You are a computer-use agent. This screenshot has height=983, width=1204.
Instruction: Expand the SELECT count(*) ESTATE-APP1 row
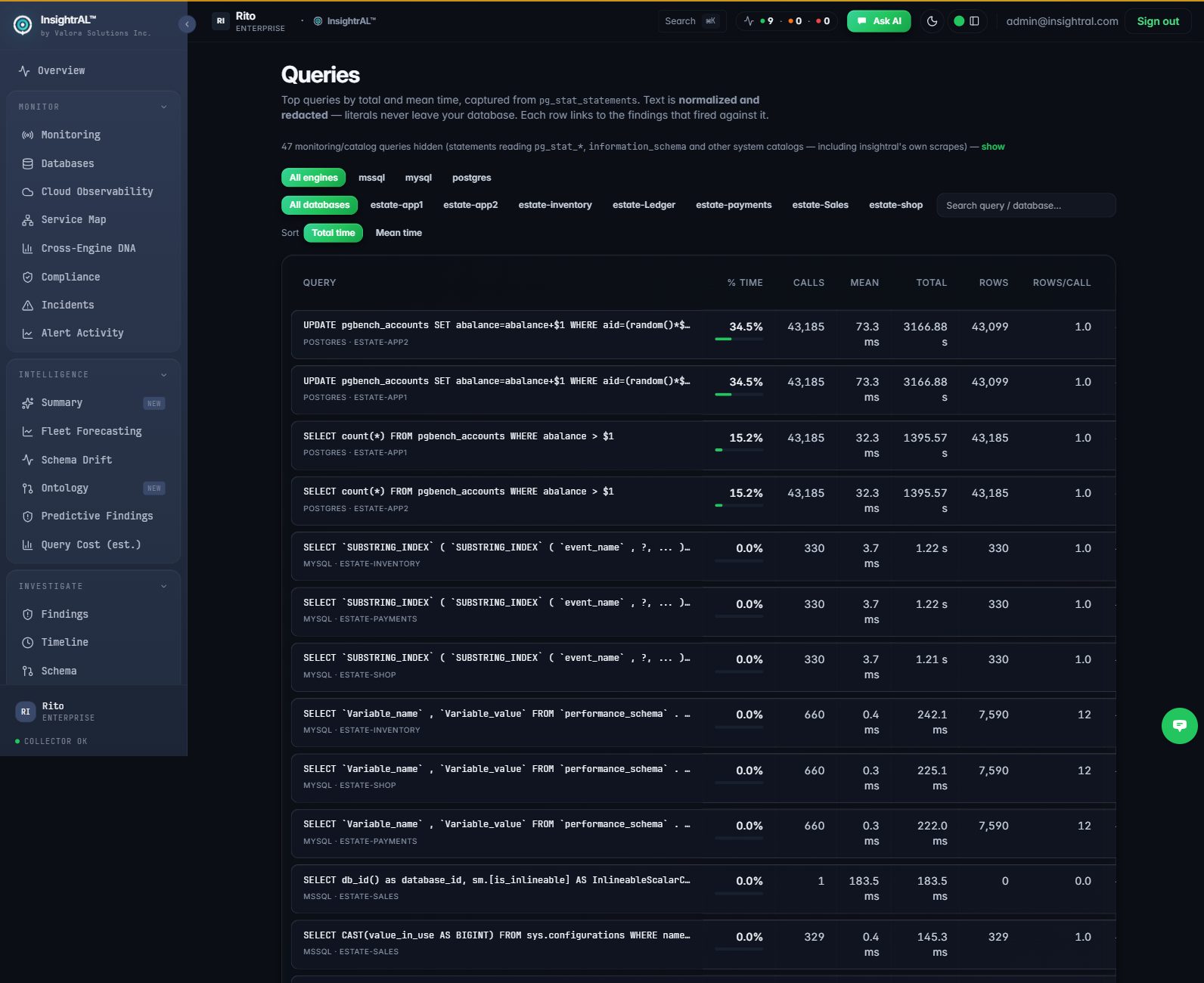click(703, 445)
